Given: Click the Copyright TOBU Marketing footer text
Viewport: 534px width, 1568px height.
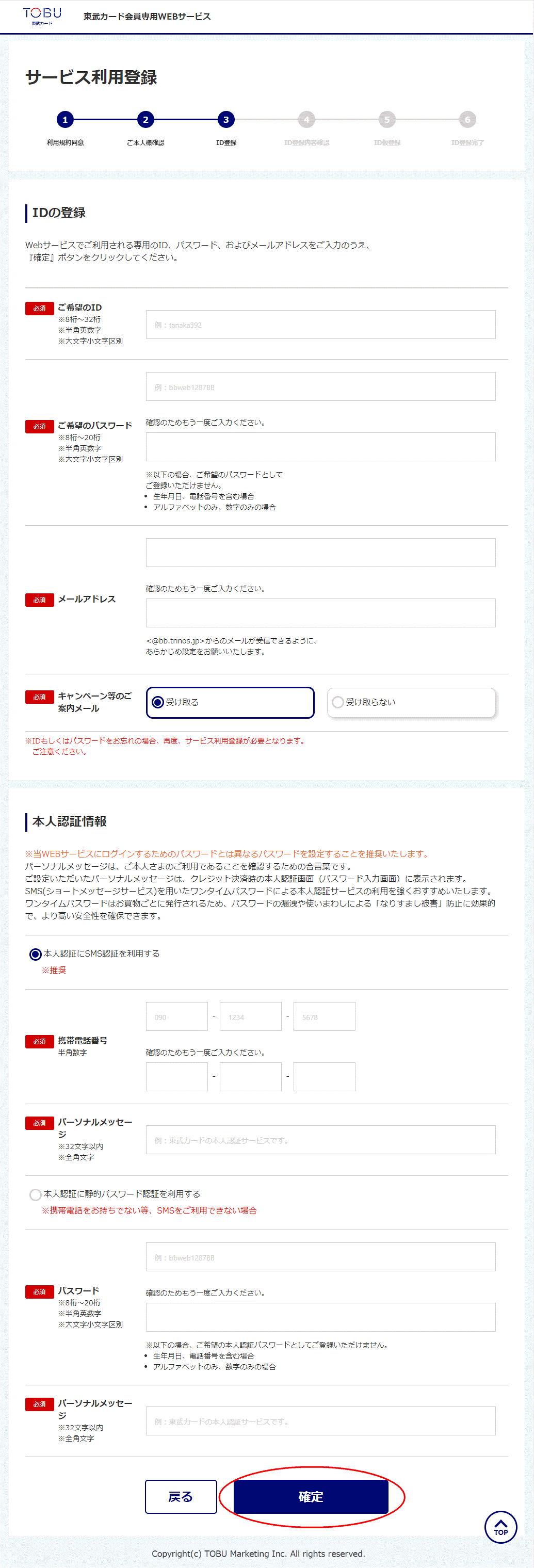Looking at the screenshot, I should point(258,1554).
